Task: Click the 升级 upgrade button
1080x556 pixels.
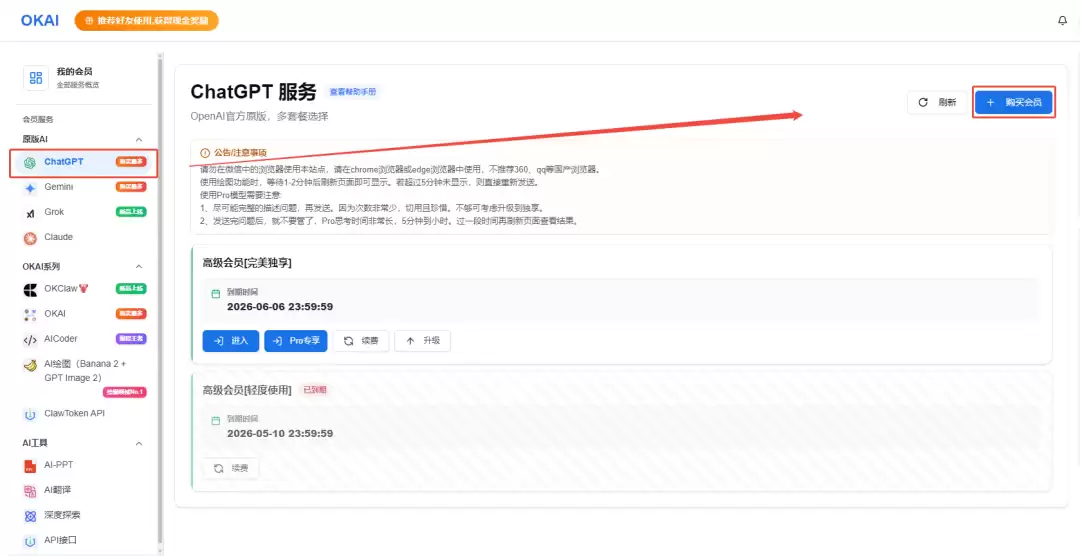Action: click(x=422, y=341)
